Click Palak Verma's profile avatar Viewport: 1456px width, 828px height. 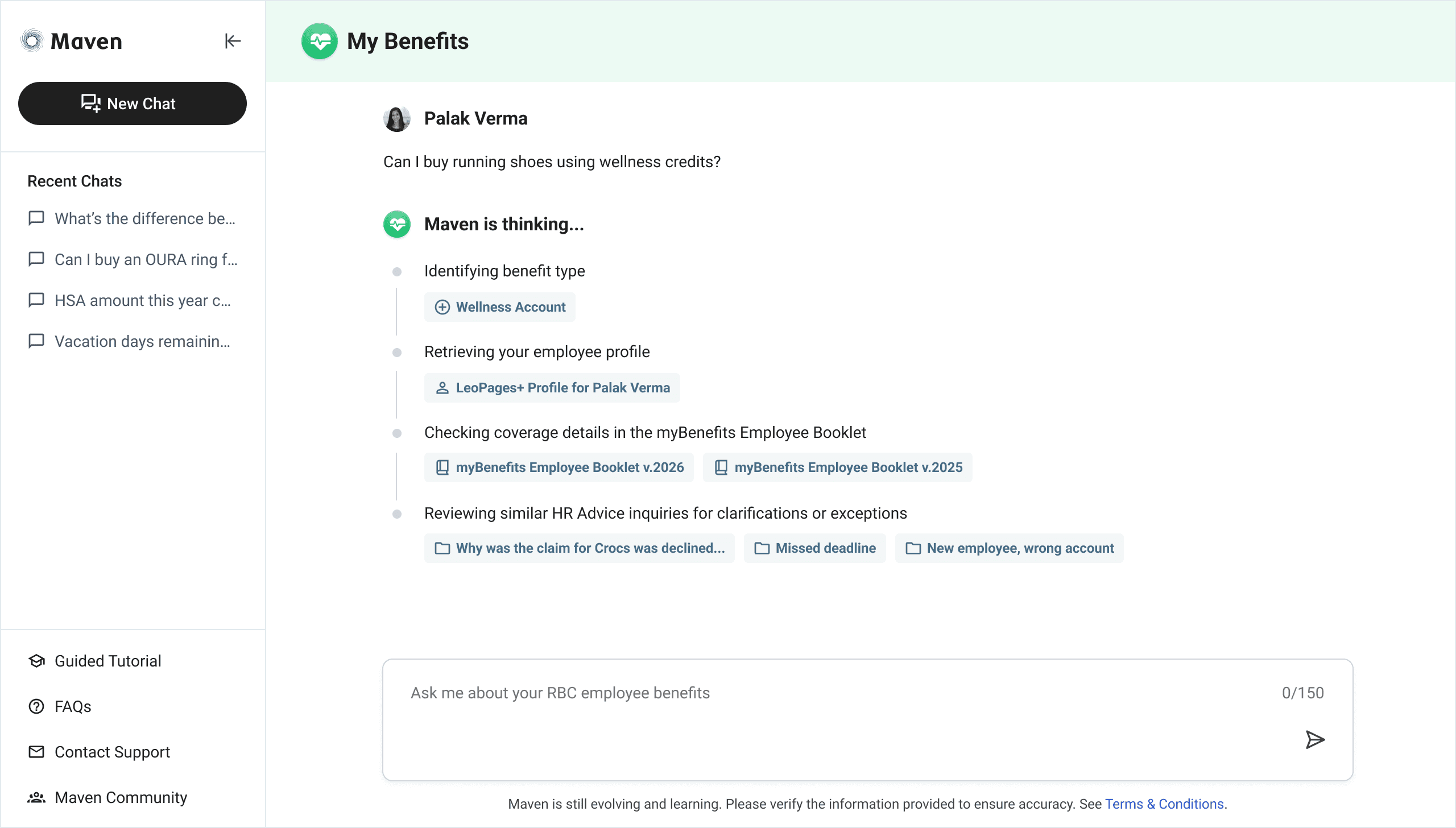[x=397, y=119]
